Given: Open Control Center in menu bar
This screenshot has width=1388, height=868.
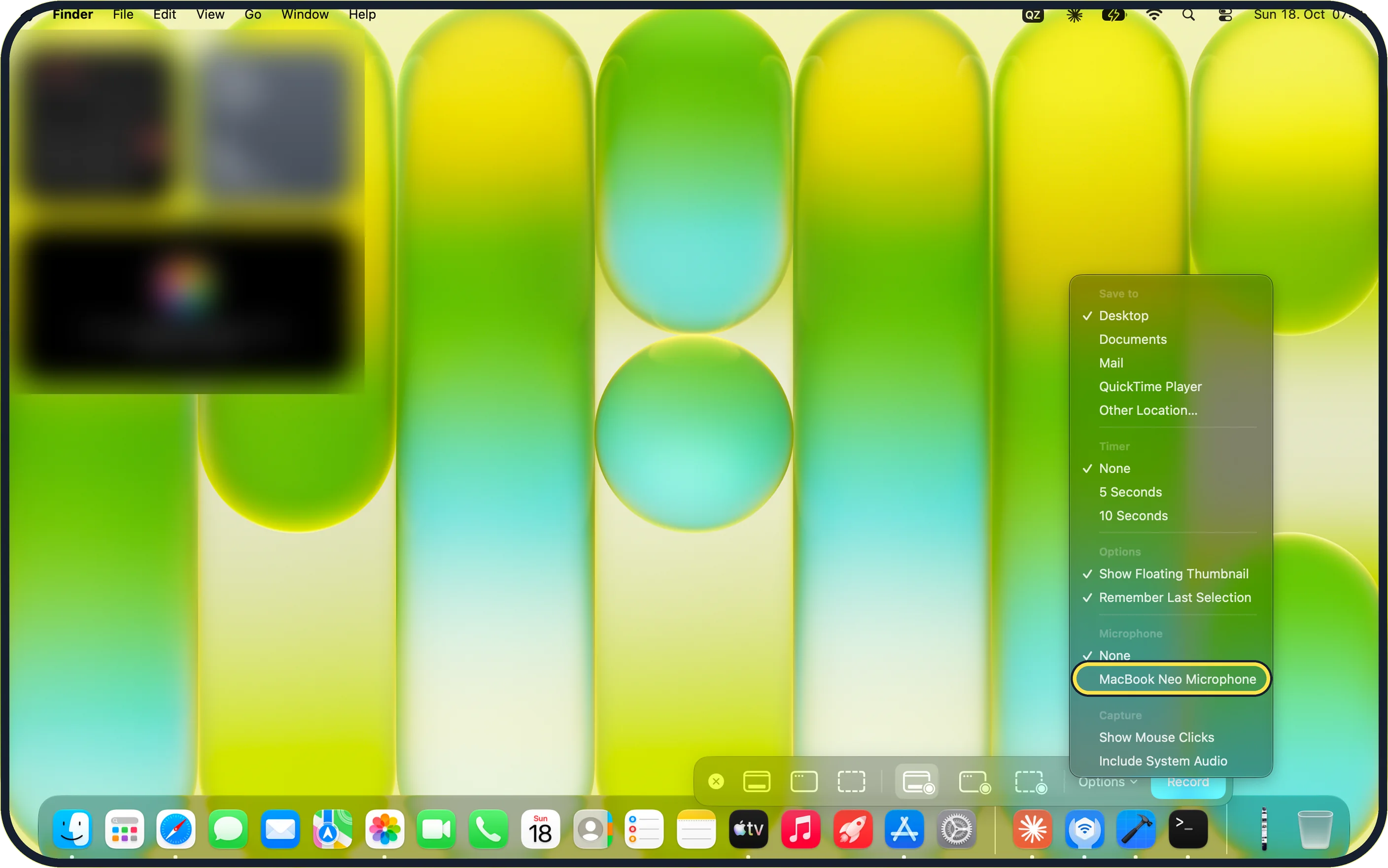Looking at the screenshot, I should click(1224, 15).
